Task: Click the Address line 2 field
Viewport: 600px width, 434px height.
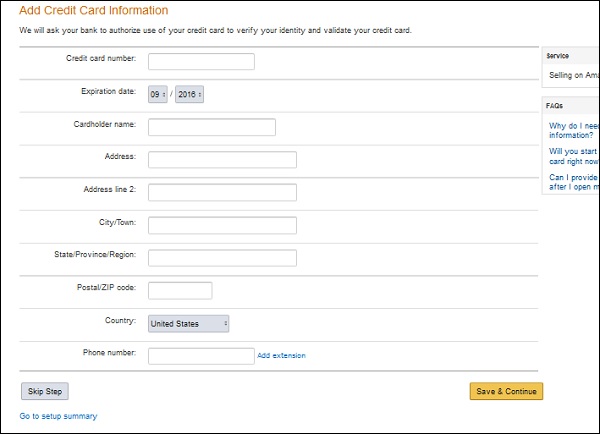Action: (x=222, y=192)
